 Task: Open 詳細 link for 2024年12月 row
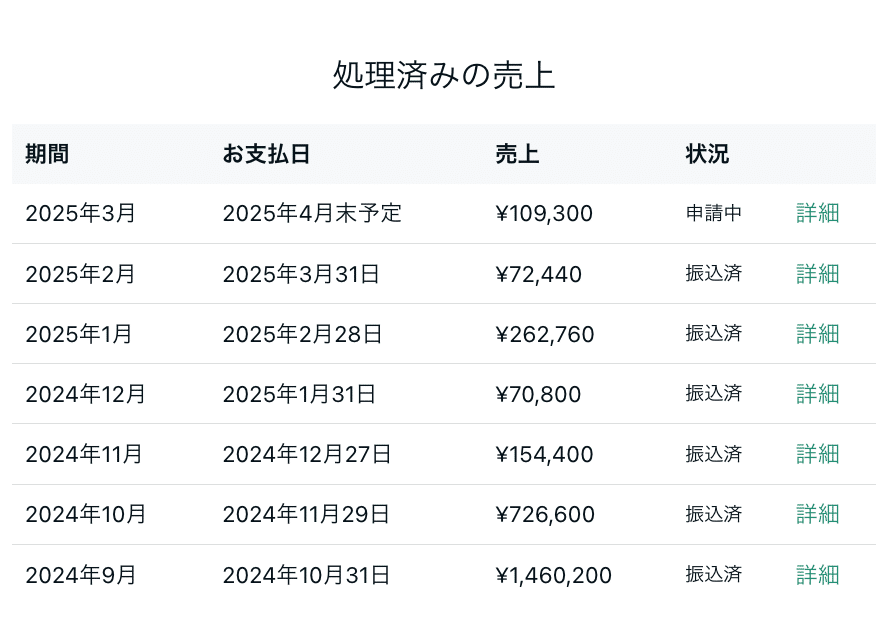point(817,394)
